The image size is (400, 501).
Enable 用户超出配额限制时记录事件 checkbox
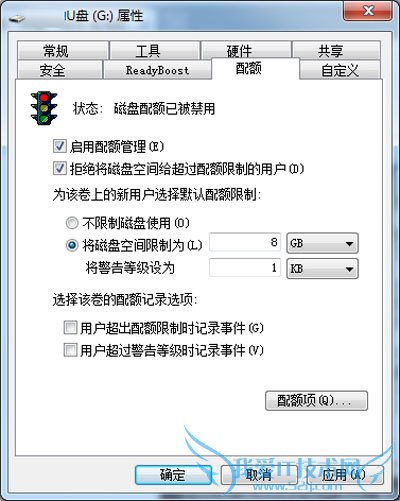click(70, 328)
